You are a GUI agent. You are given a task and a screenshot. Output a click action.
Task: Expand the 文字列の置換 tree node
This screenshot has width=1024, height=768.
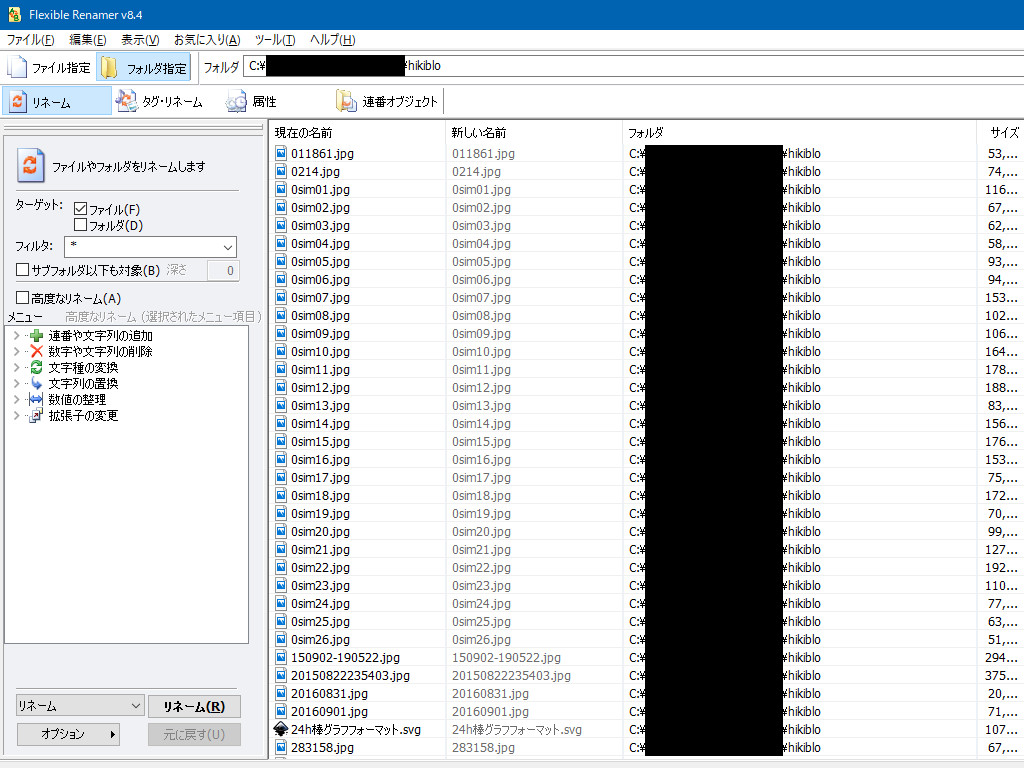click(x=16, y=383)
